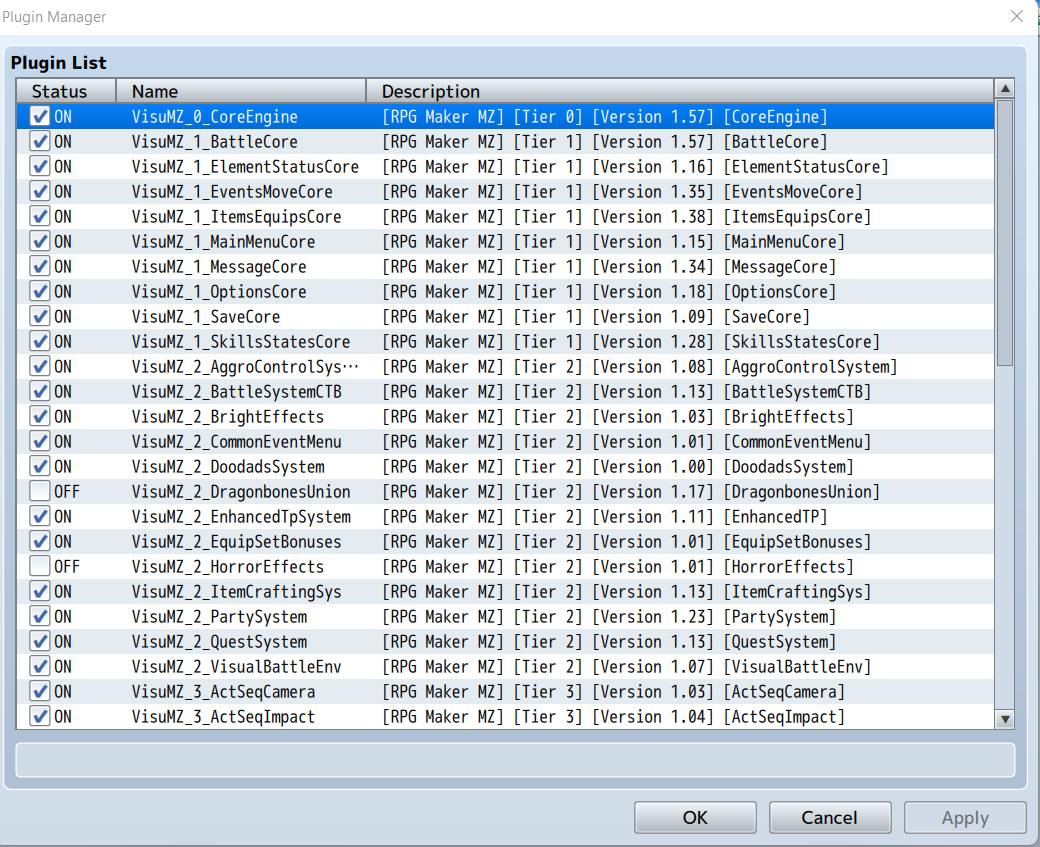Toggle the VisuMZ_1_BattleCore checkbox off
The image size is (1040, 847).
pos(40,141)
